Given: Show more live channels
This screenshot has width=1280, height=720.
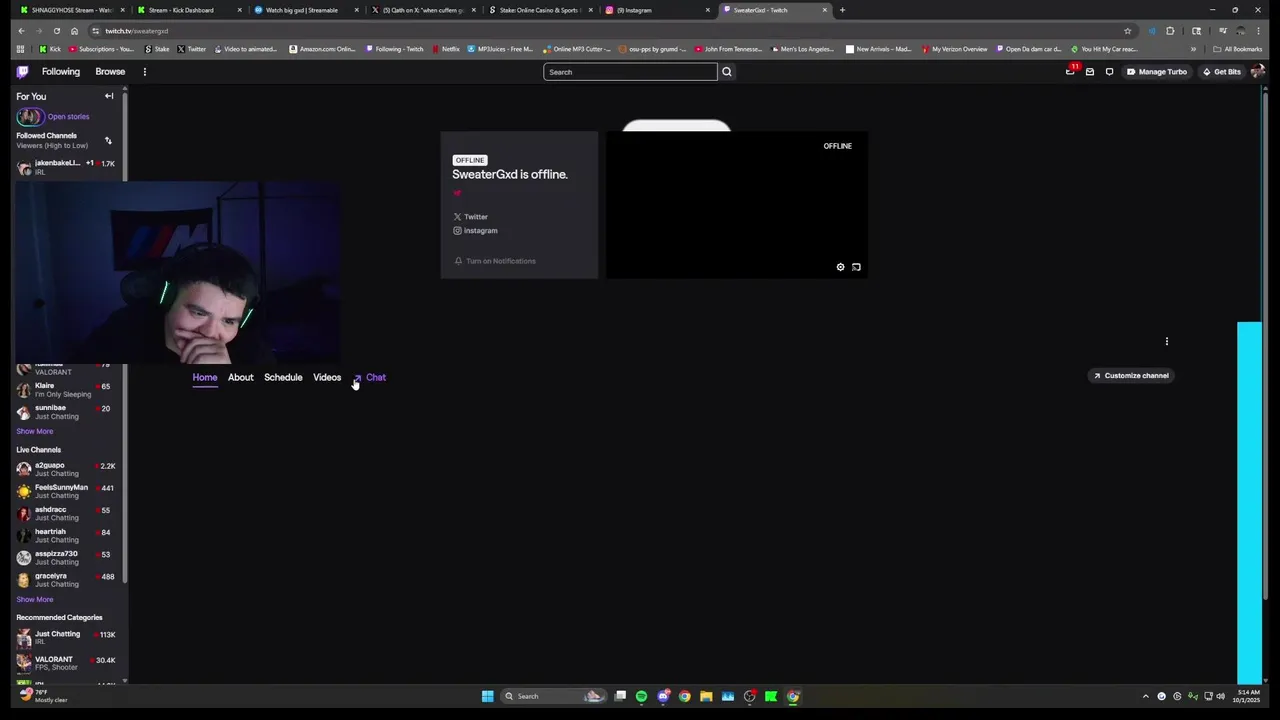Looking at the screenshot, I should tap(34, 600).
